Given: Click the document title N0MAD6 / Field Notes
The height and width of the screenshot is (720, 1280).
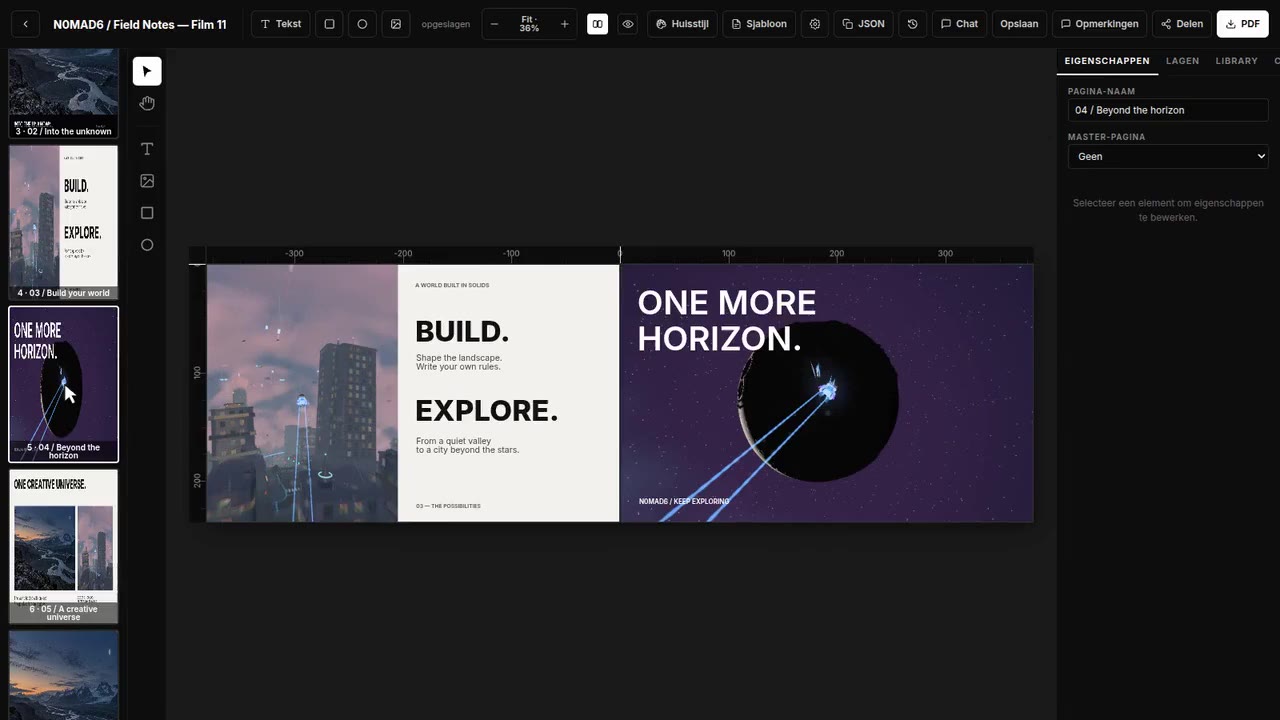Looking at the screenshot, I should click(140, 24).
